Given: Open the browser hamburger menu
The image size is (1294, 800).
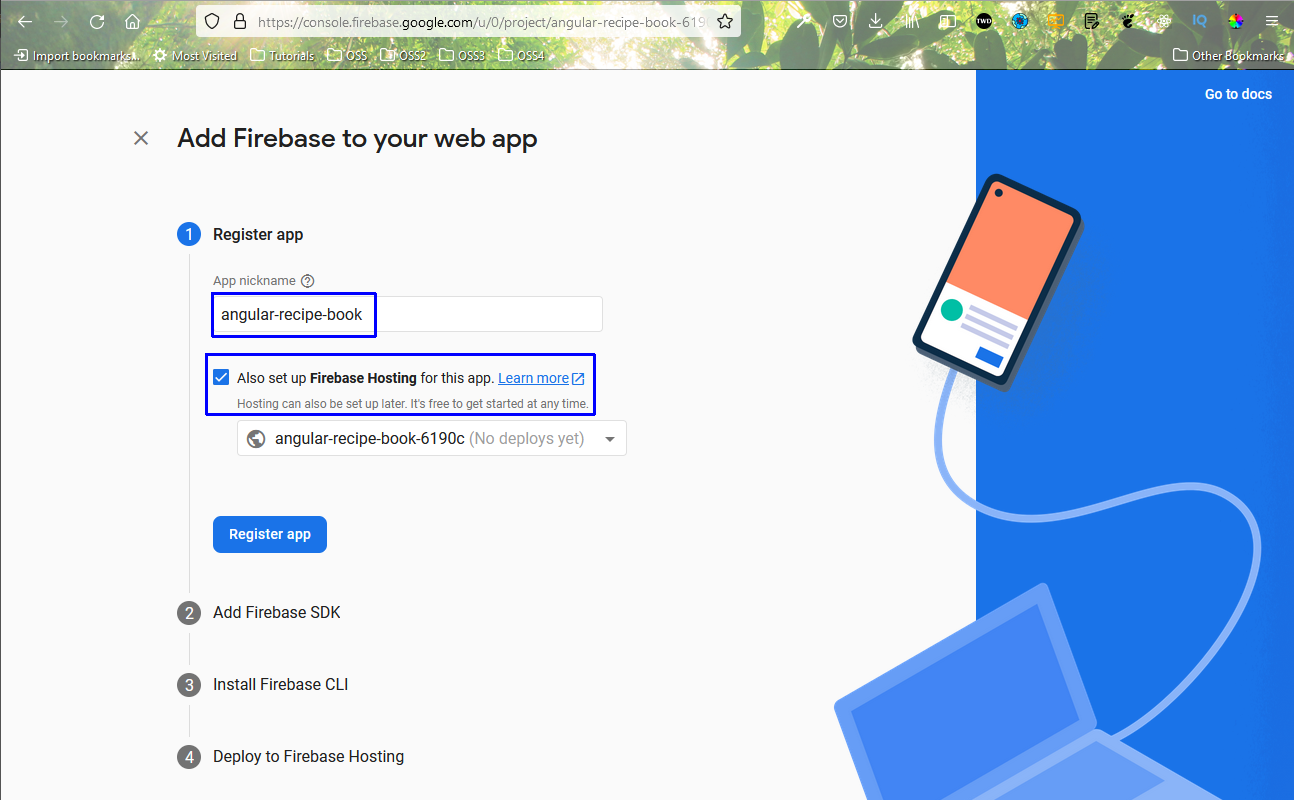Looking at the screenshot, I should pos(1272,21).
